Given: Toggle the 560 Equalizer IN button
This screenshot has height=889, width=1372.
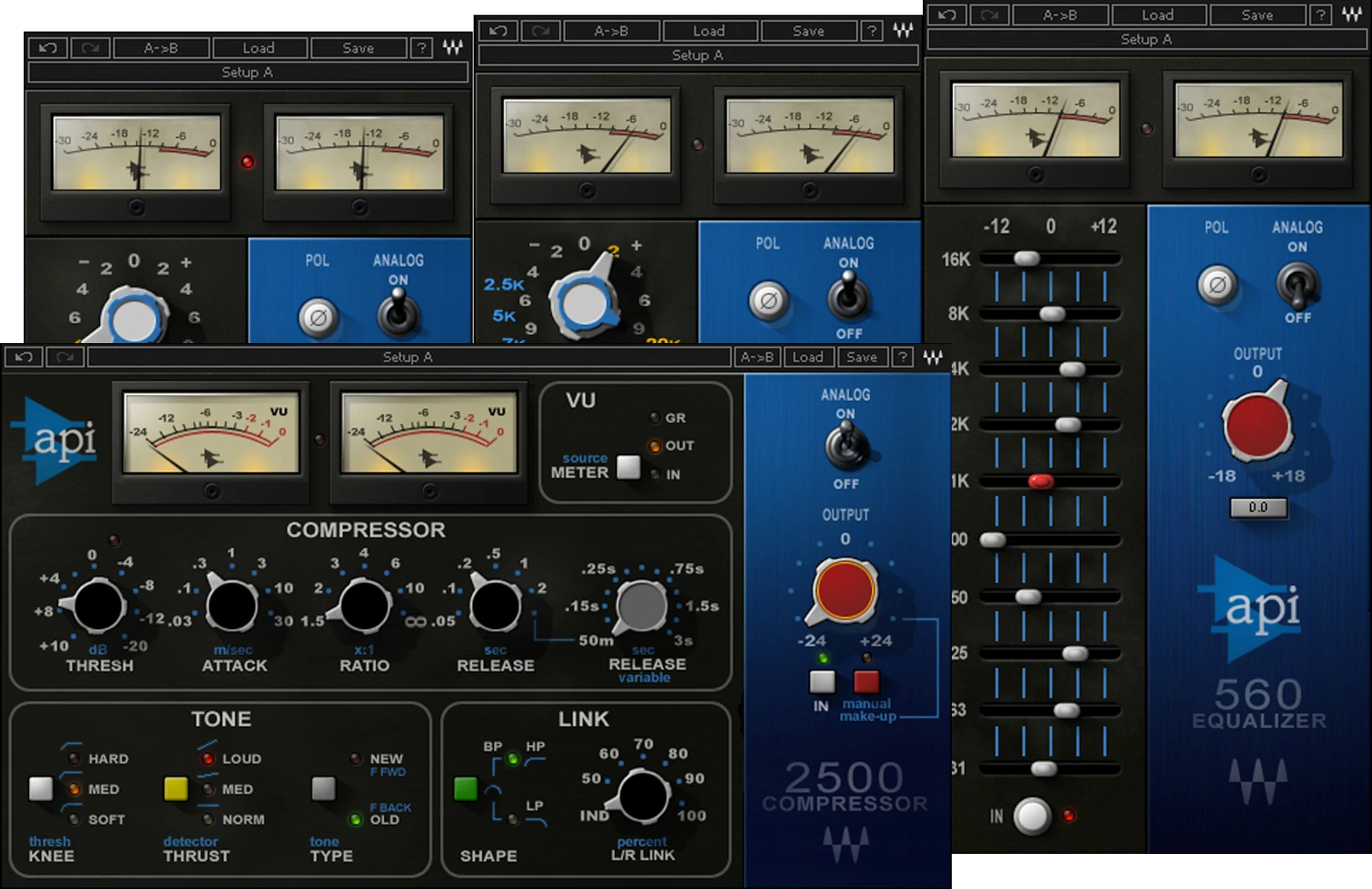Looking at the screenshot, I should click(x=1032, y=816).
